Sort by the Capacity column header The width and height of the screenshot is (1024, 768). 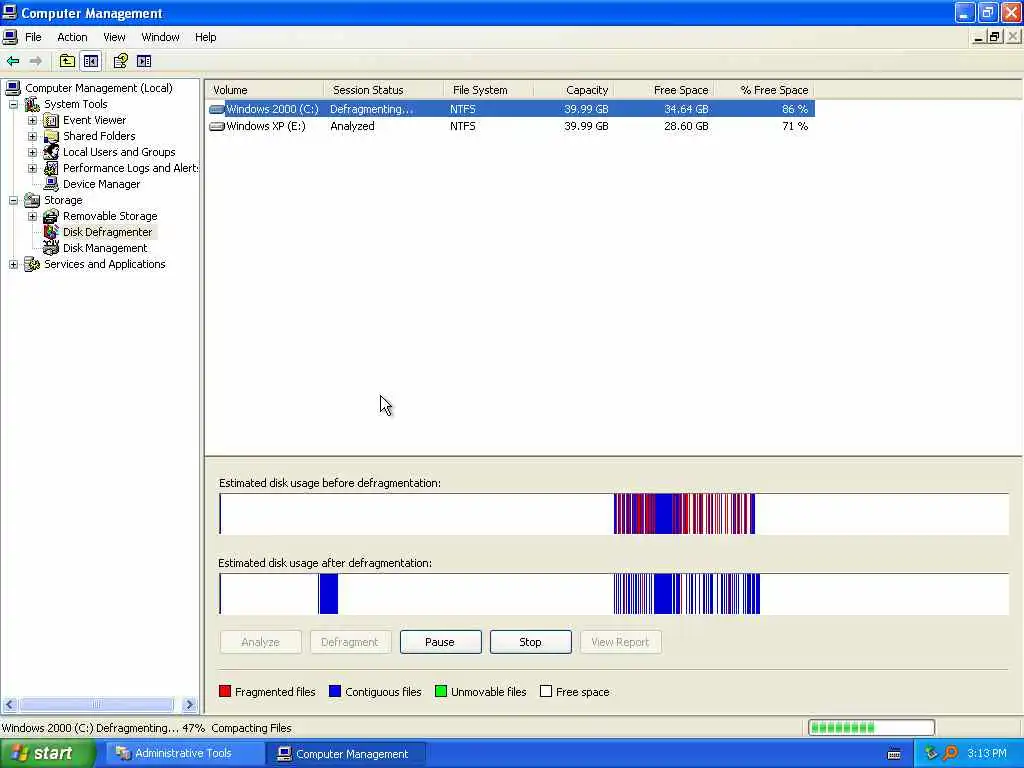coord(574,90)
